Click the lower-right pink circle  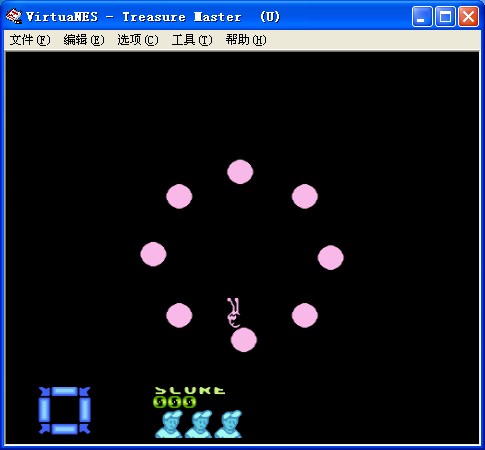tap(305, 315)
